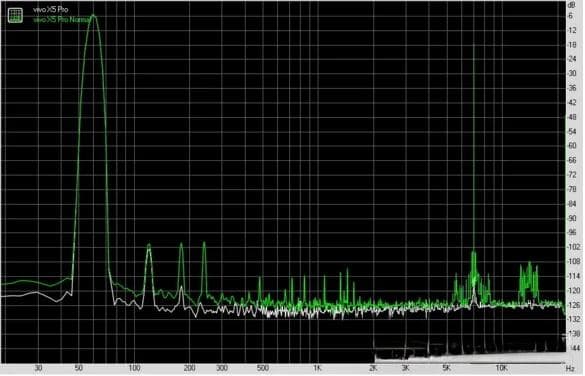Click the 10K label on the frequency axis
The image size is (585, 376).
(501, 368)
